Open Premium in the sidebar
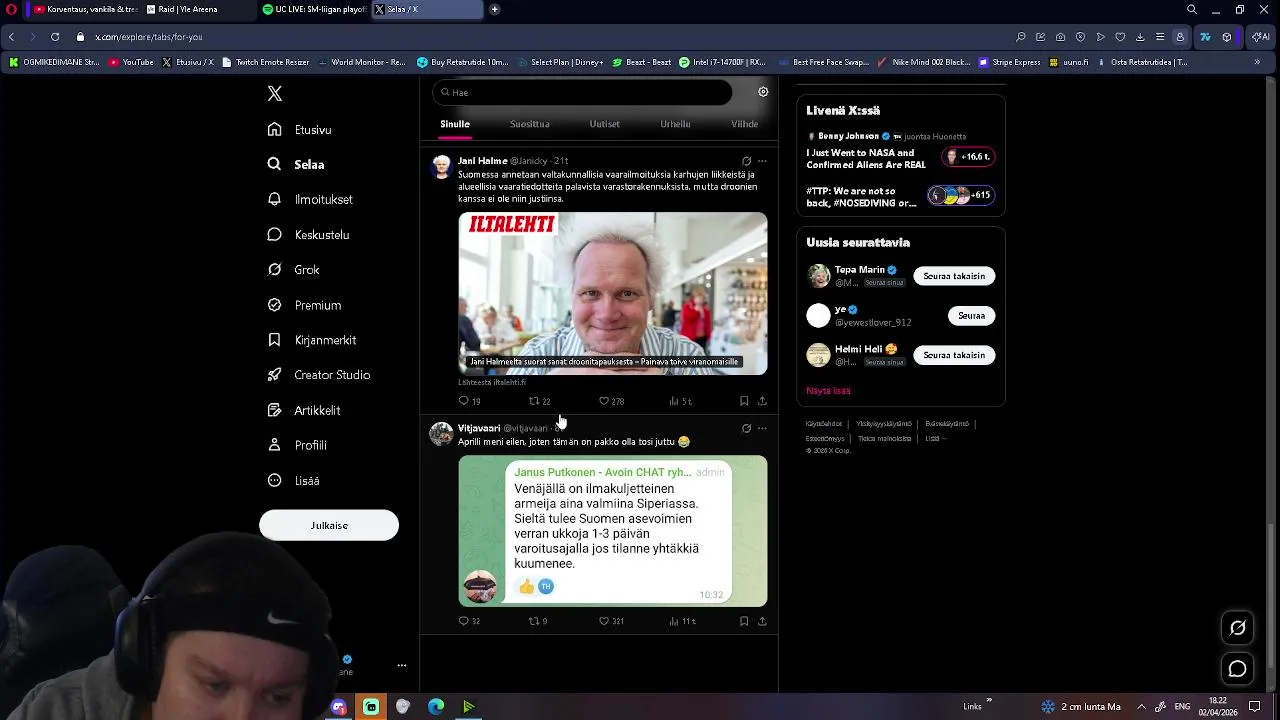Viewport: 1280px width, 720px height. click(304, 305)
